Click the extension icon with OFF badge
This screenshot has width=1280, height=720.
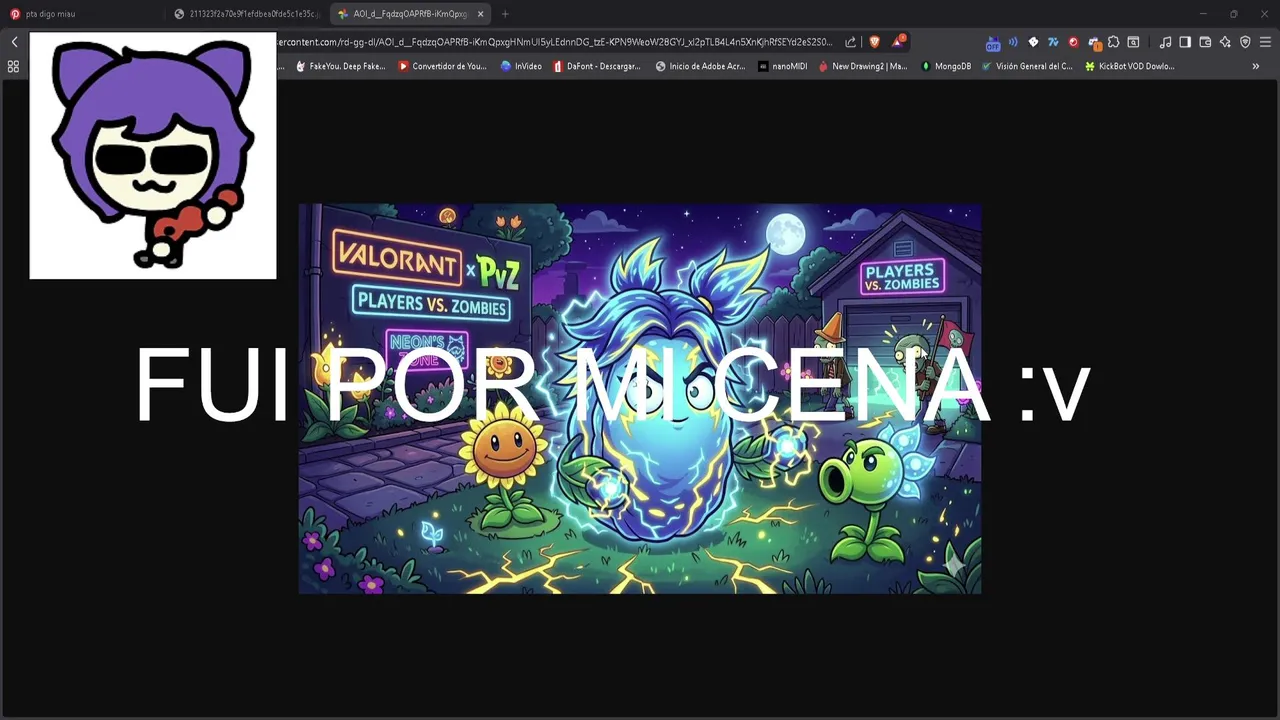pyautogui.click(x=992, y=43)
